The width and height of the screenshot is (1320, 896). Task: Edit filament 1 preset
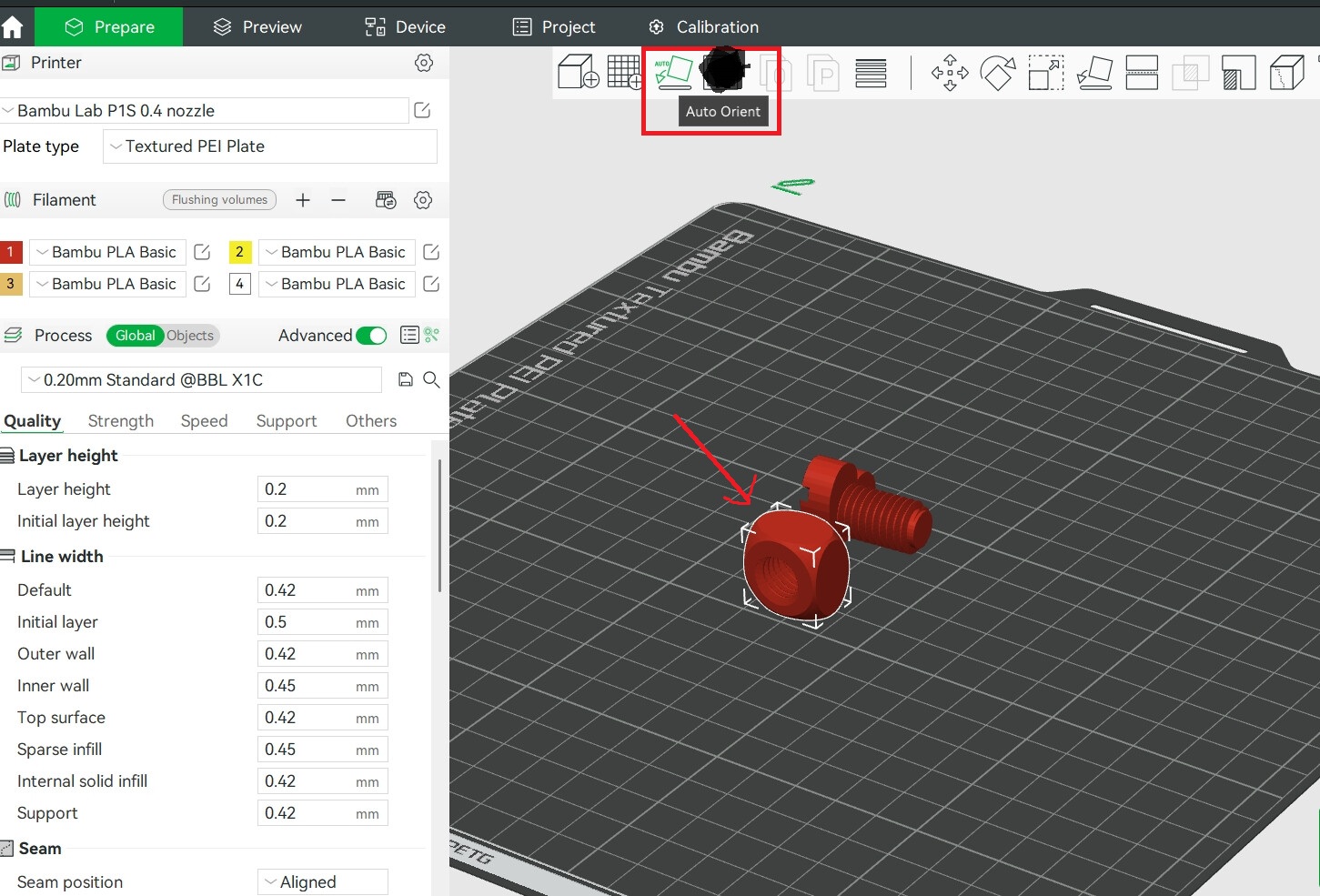point(202,252)
